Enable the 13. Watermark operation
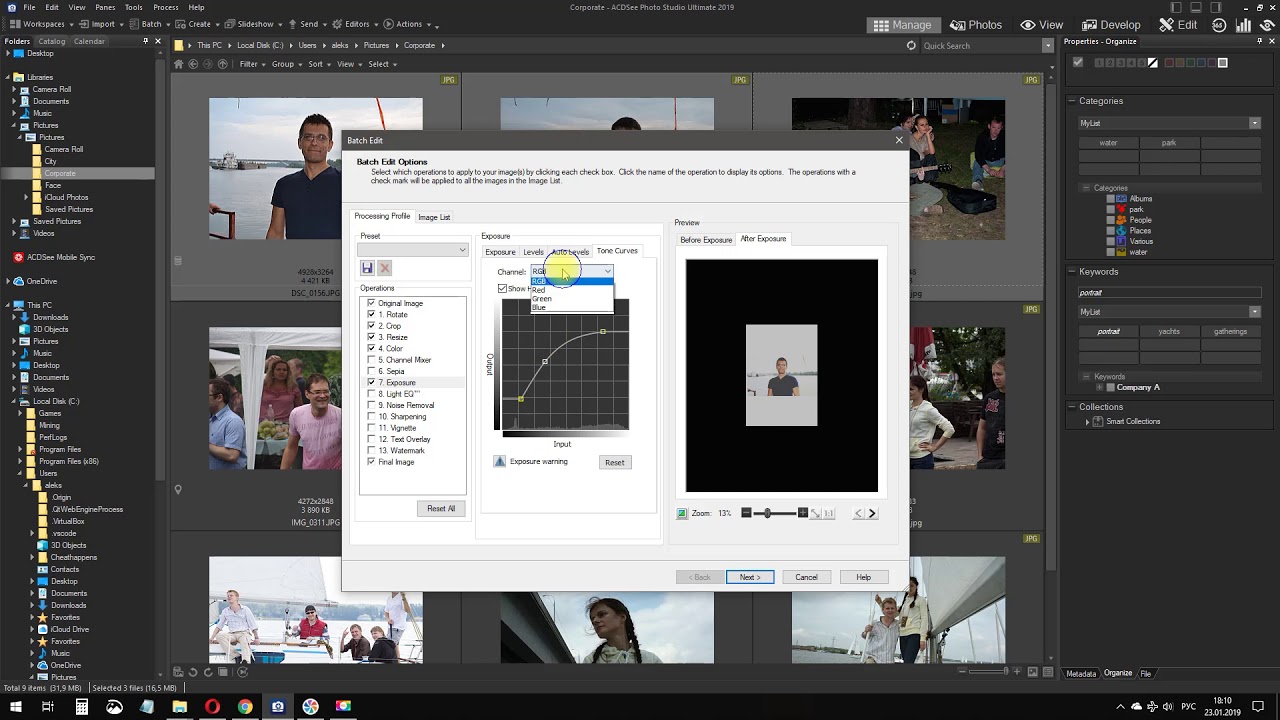Image resolution: width=1280 pixels, height=720 pixels. 371,450
